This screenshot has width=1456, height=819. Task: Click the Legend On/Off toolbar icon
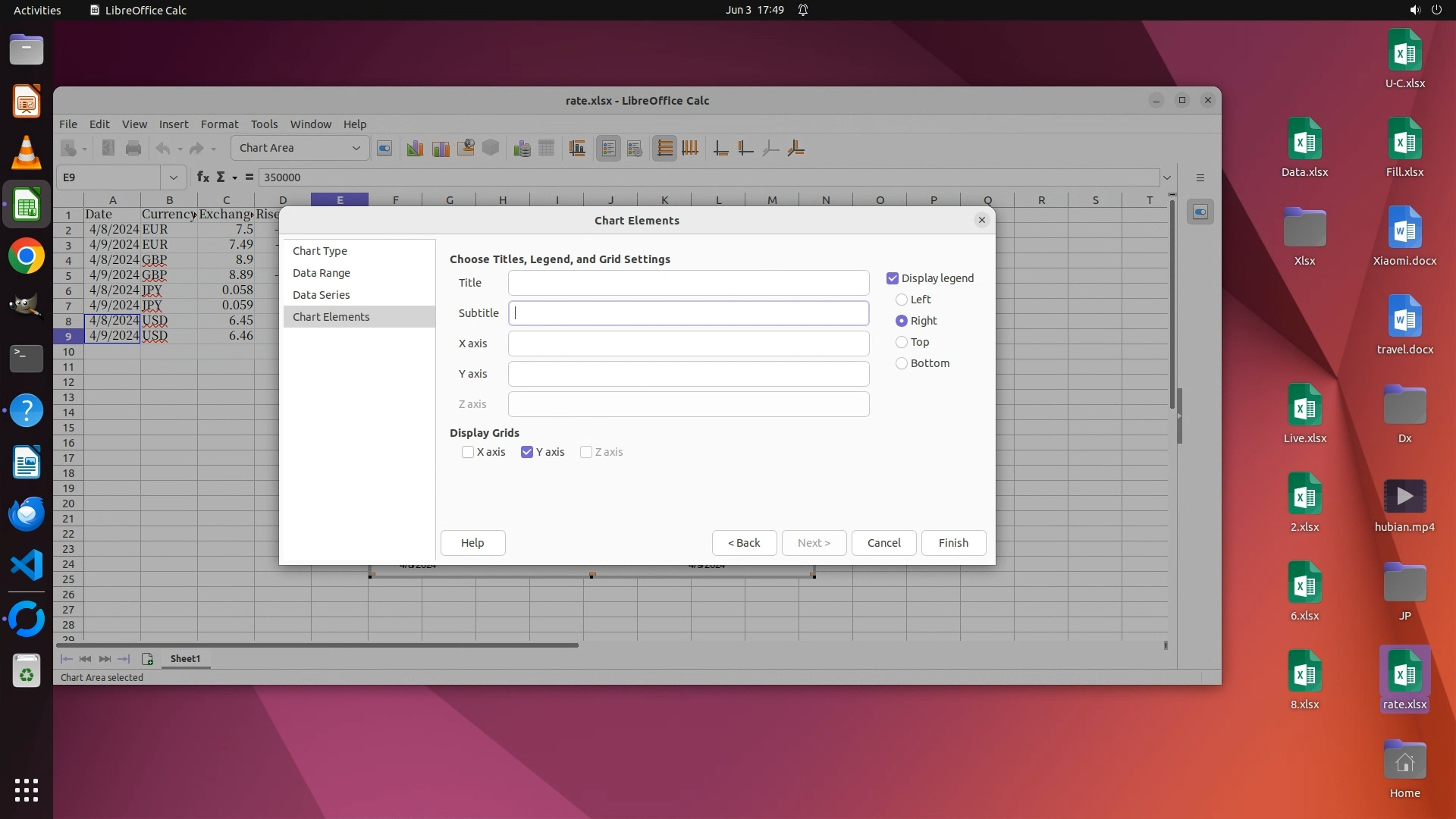[608, 149]
